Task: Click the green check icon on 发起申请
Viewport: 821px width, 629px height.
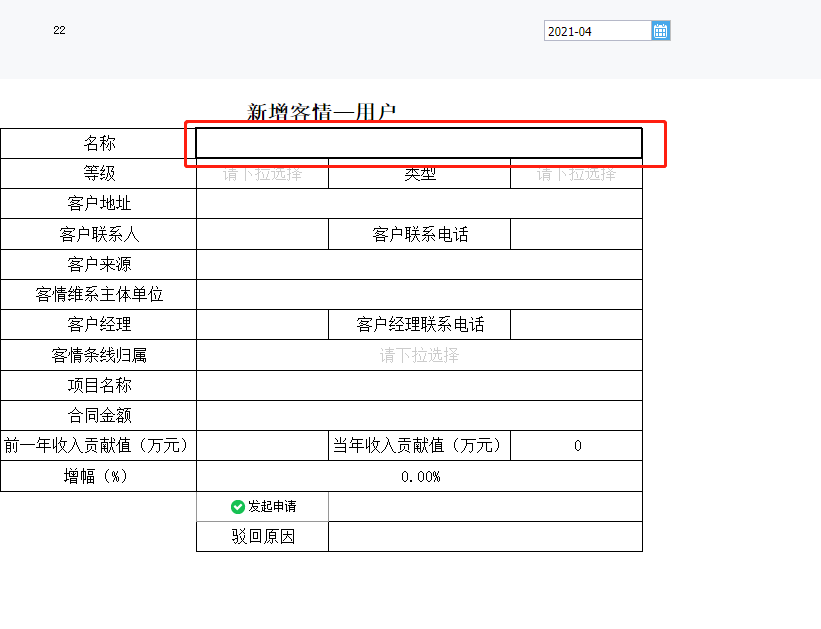Action: point(238,506)
